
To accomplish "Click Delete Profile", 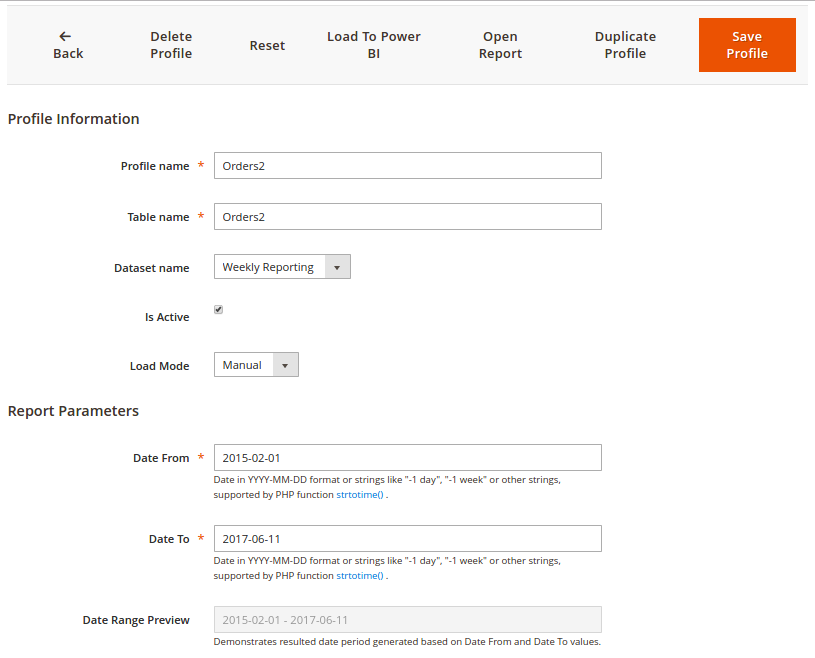I will click(171, 45).
